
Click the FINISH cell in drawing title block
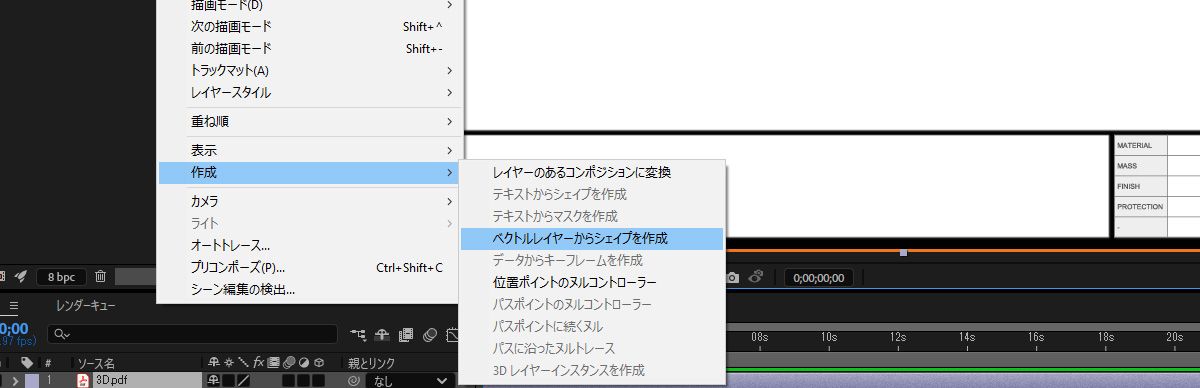(1141, 186)
